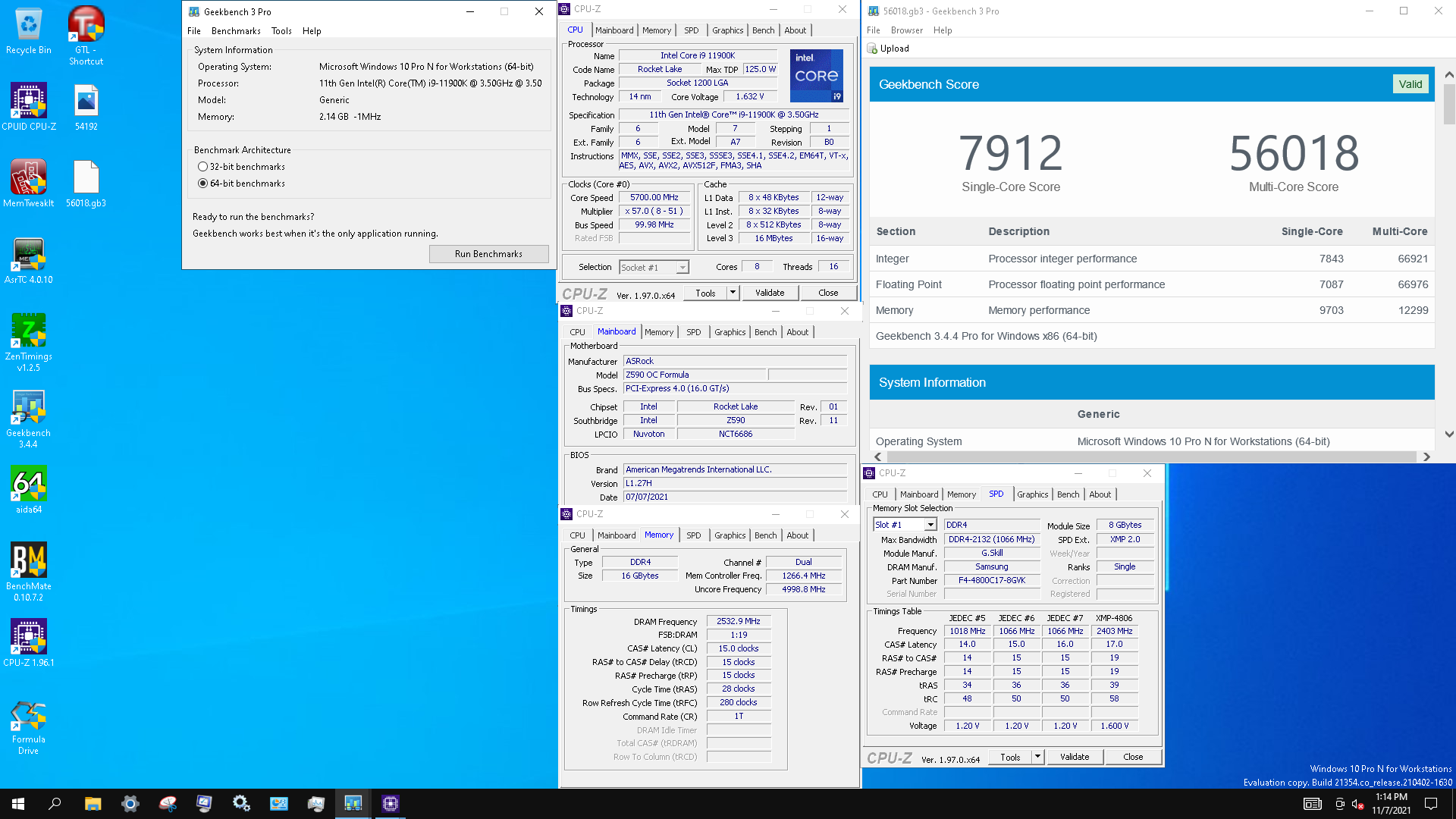
Task: Switch to Geekbench via its taskbar icon
Action: point(353,804)
